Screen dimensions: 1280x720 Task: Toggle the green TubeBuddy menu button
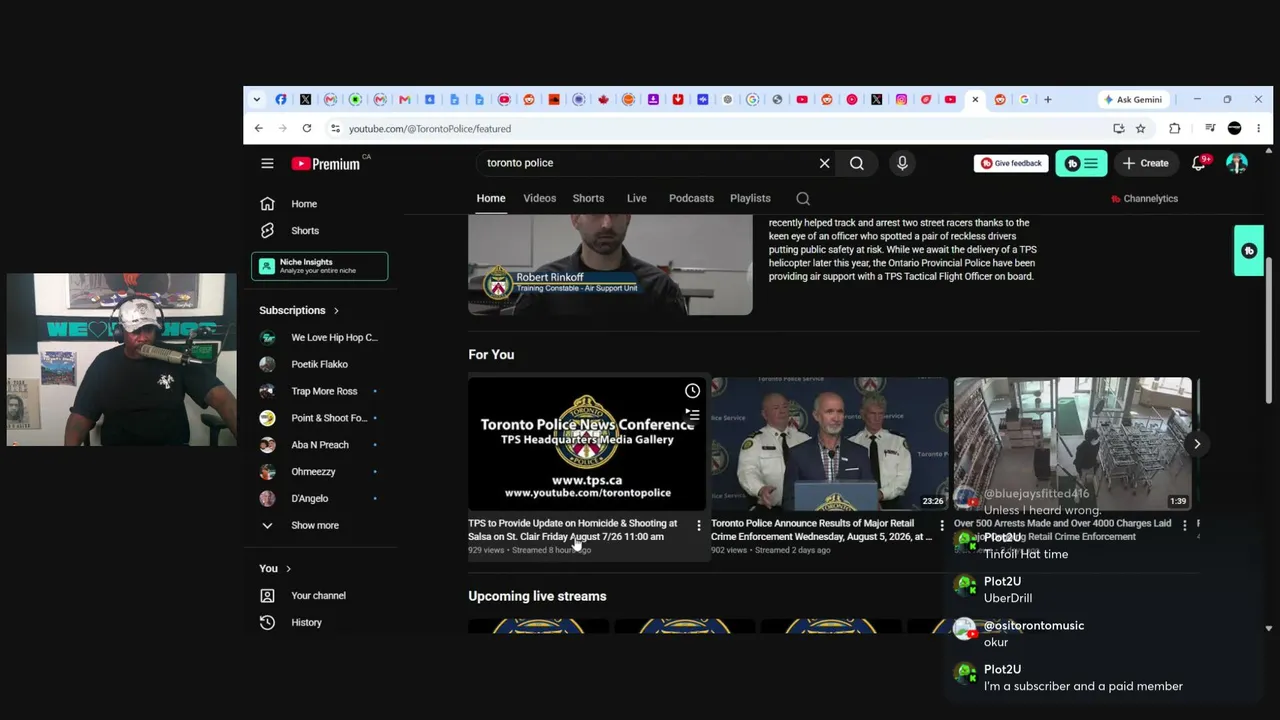(1081, 163)
